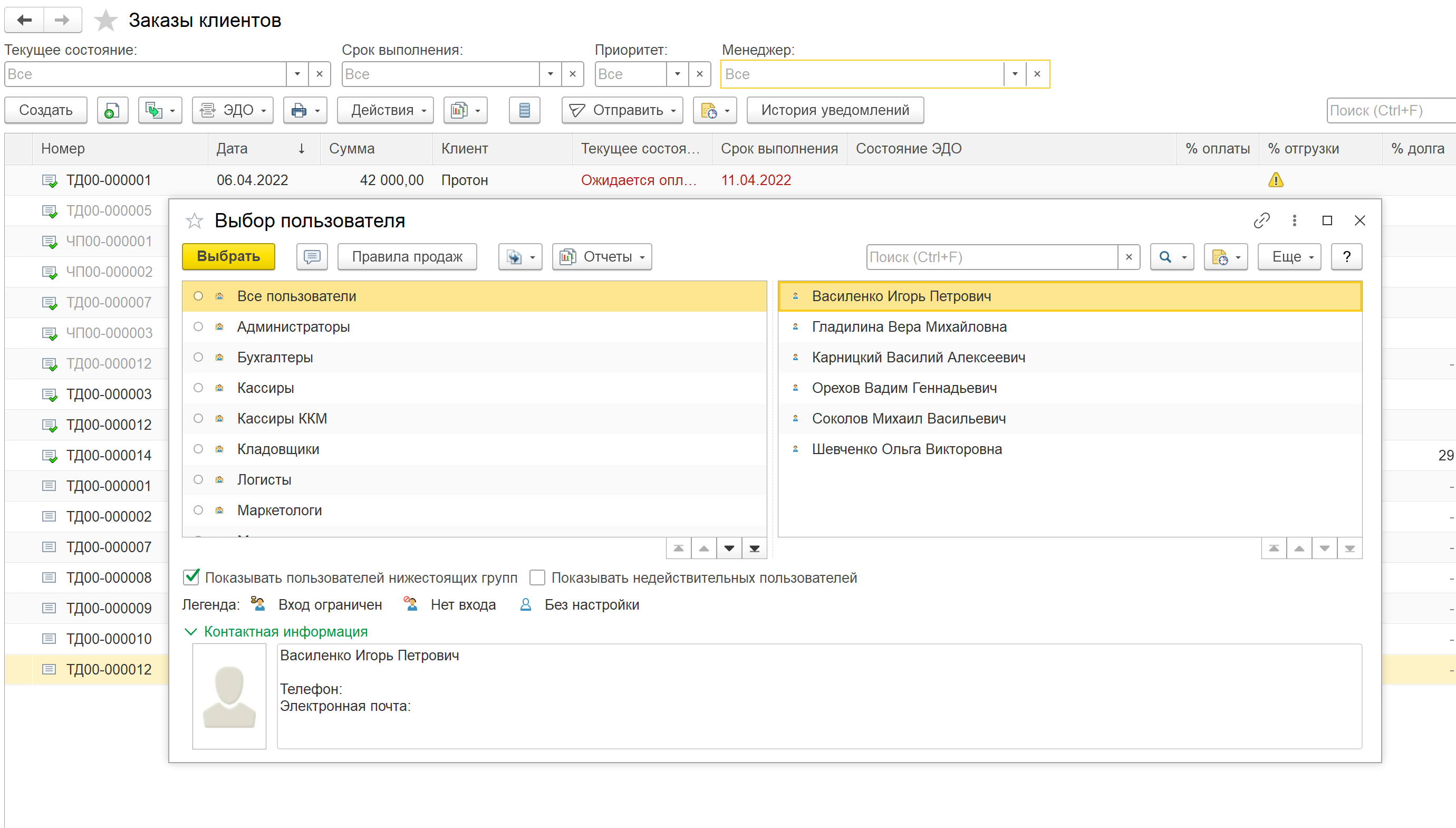Click the user avatar placeholder photo

point(229,696)
